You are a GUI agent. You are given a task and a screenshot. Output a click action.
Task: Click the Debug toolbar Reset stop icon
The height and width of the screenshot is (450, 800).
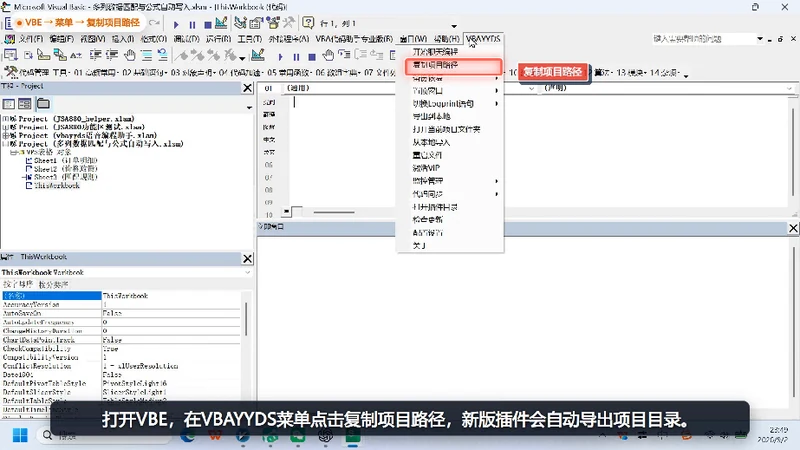click(x=312, y=57)
